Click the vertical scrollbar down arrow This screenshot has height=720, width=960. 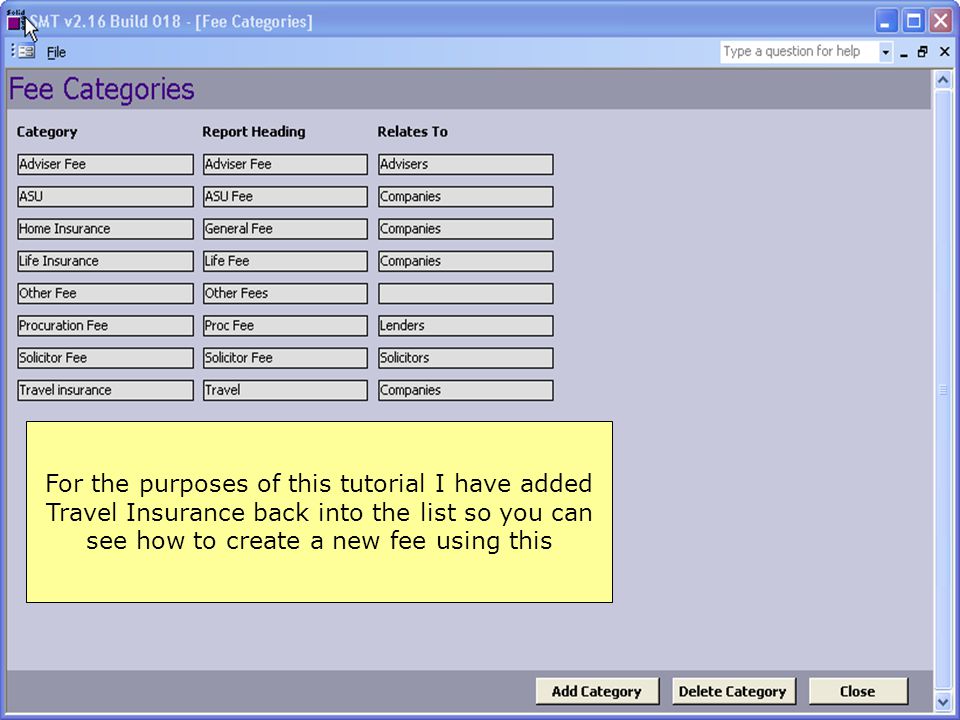(943, 702)
